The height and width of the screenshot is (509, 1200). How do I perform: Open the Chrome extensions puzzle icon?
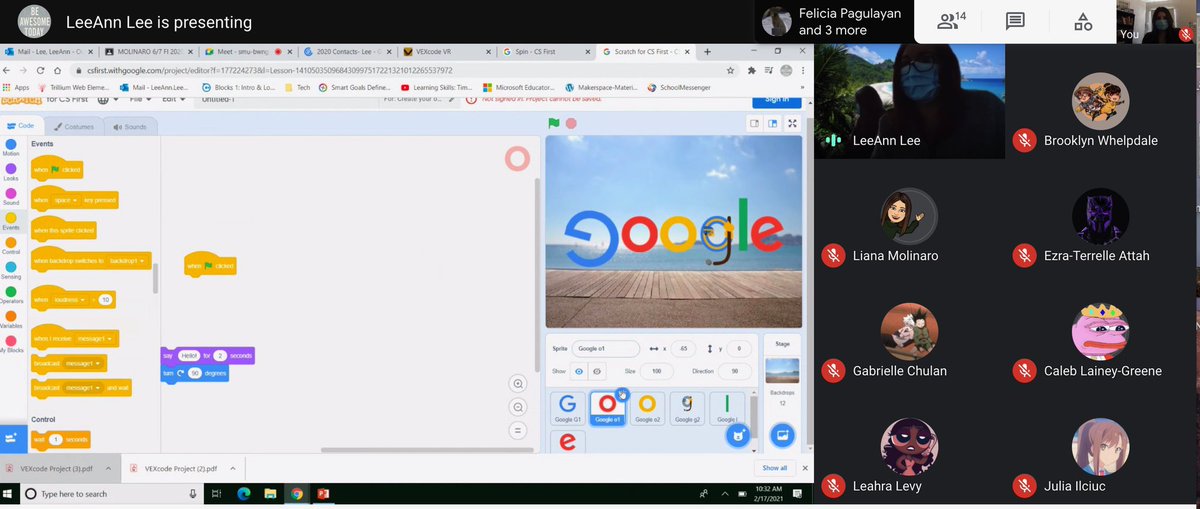click(x=752, y=71)
